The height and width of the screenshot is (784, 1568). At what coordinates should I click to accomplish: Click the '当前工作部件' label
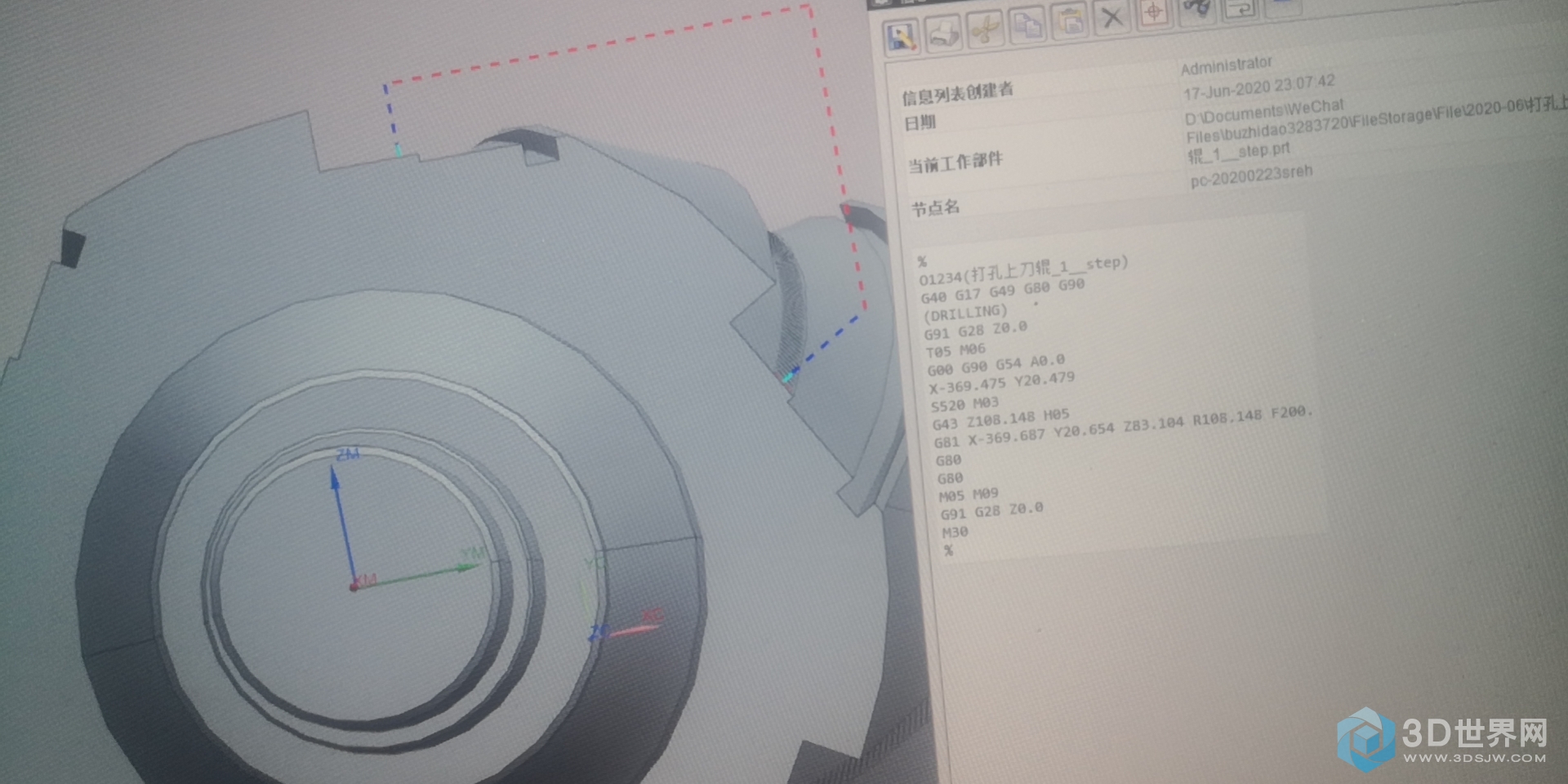(955, 162)
